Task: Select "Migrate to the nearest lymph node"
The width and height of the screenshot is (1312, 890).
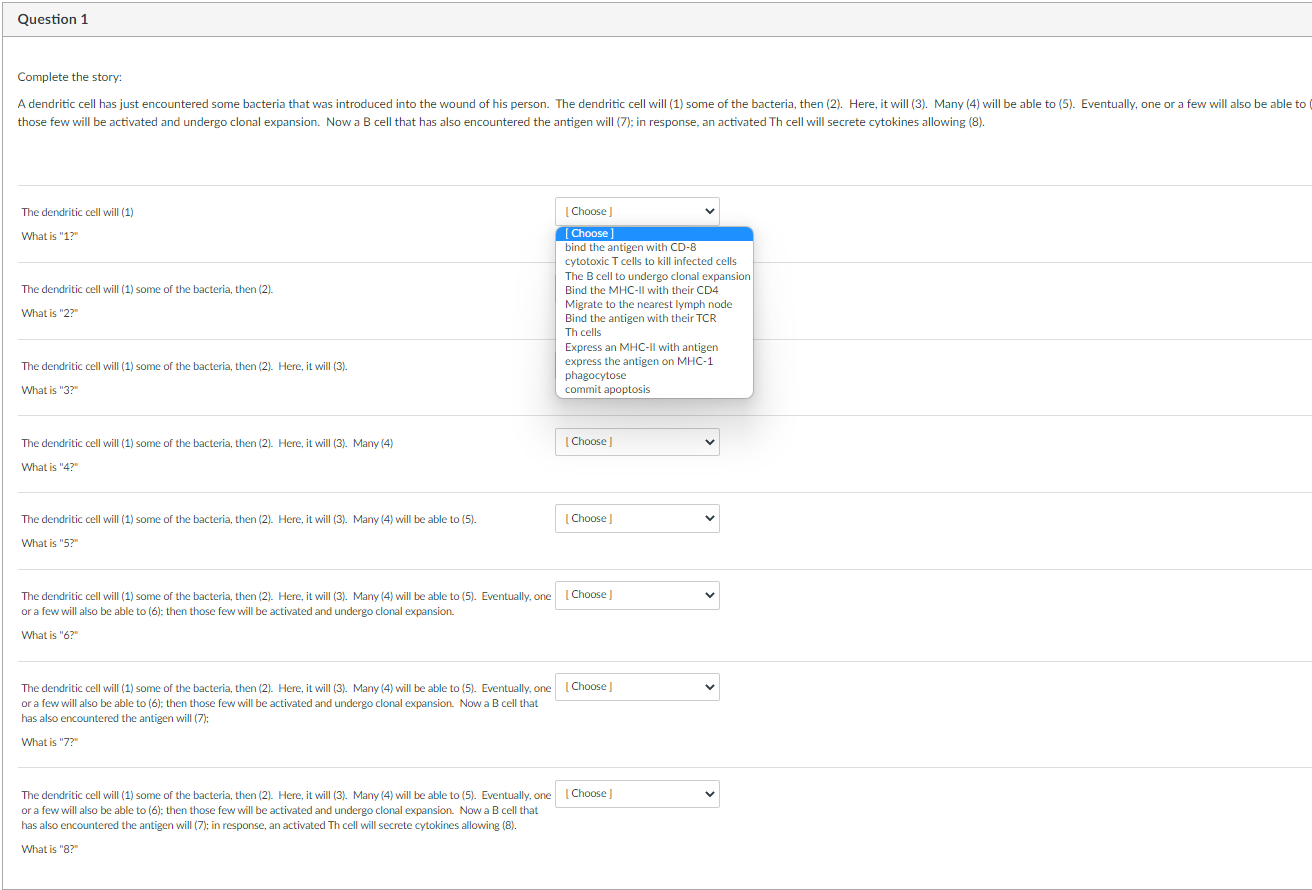Action: 654,304
